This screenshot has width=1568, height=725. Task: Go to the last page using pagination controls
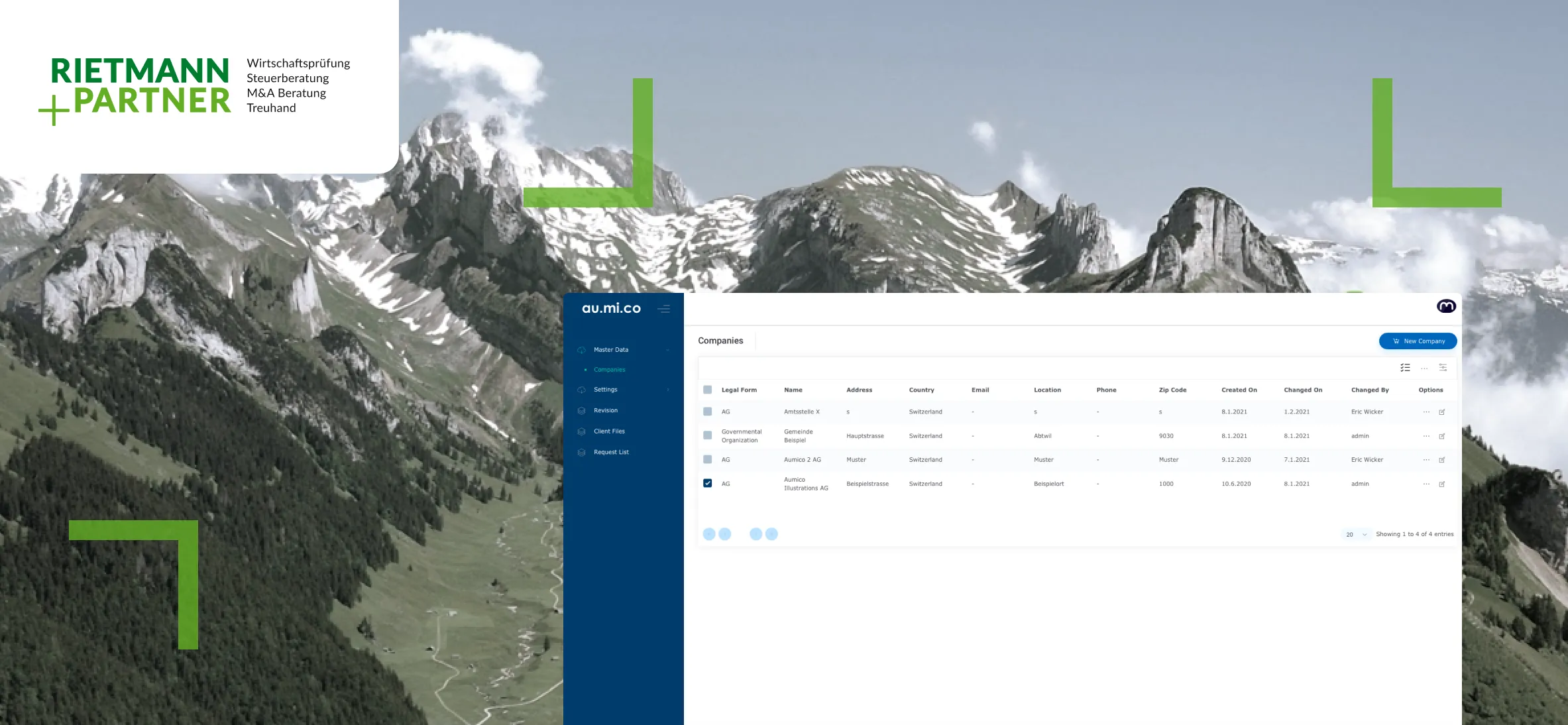(x=773, y=533)
